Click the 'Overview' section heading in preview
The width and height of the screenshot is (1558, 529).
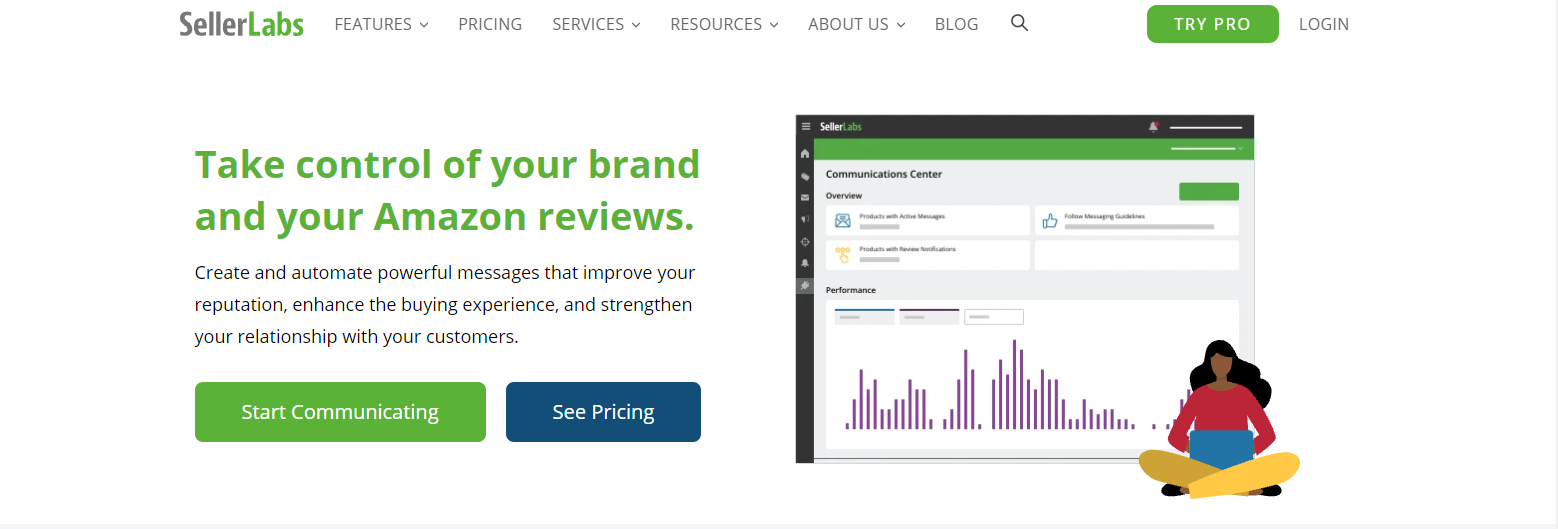coord(844,196)
